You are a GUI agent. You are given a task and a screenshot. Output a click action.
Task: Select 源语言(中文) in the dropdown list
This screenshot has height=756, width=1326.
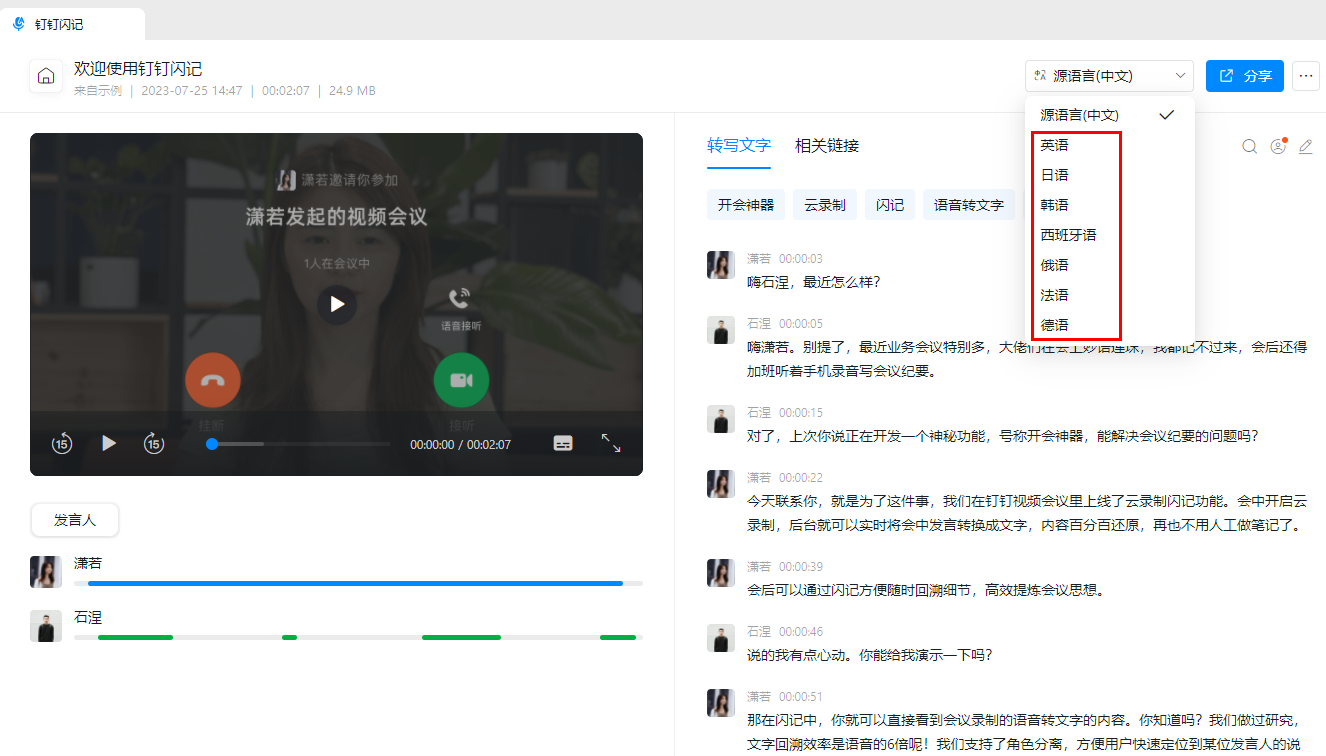click(1110, 115)
